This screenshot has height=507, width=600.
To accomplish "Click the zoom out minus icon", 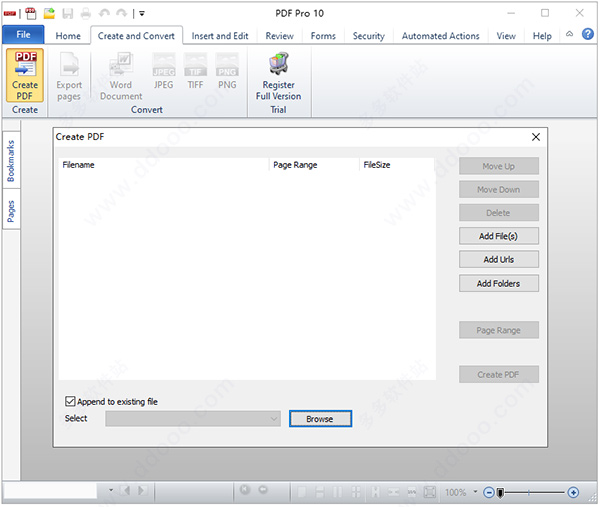I will (x=489, y=492).
